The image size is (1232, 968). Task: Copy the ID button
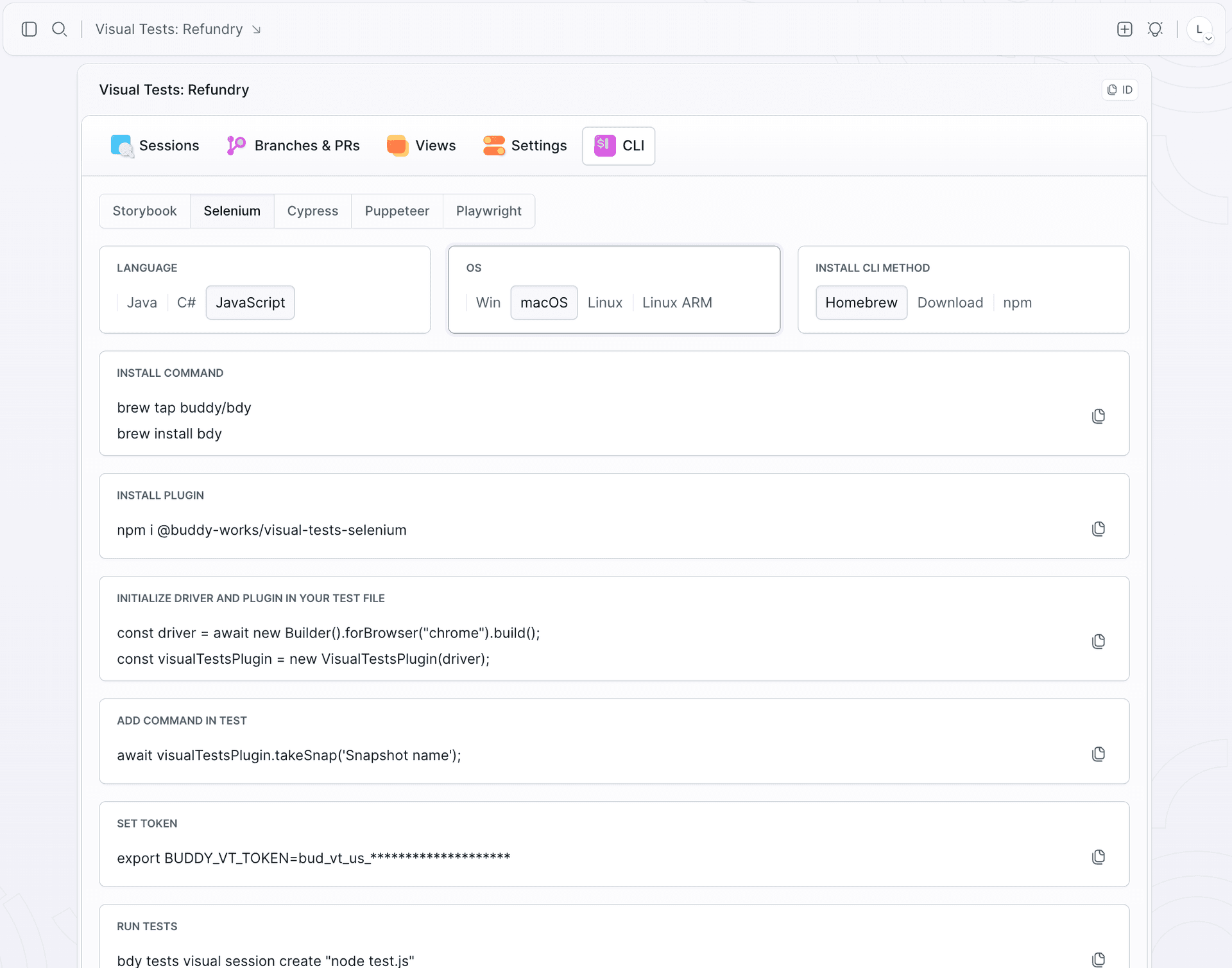point(1120,90)
